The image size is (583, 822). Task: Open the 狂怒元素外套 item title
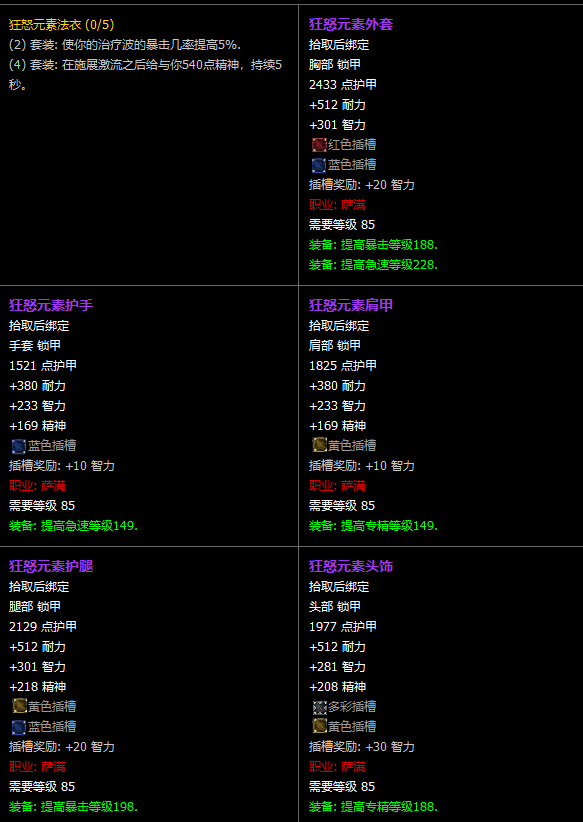coord(351,24)
